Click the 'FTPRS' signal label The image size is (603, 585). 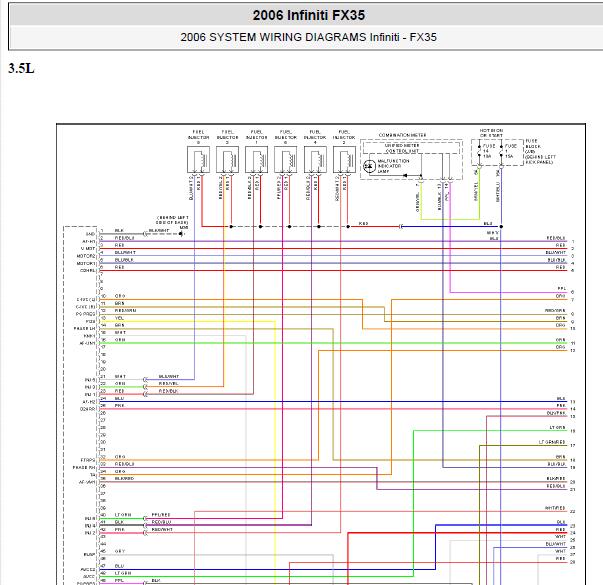tap(88, 460)
